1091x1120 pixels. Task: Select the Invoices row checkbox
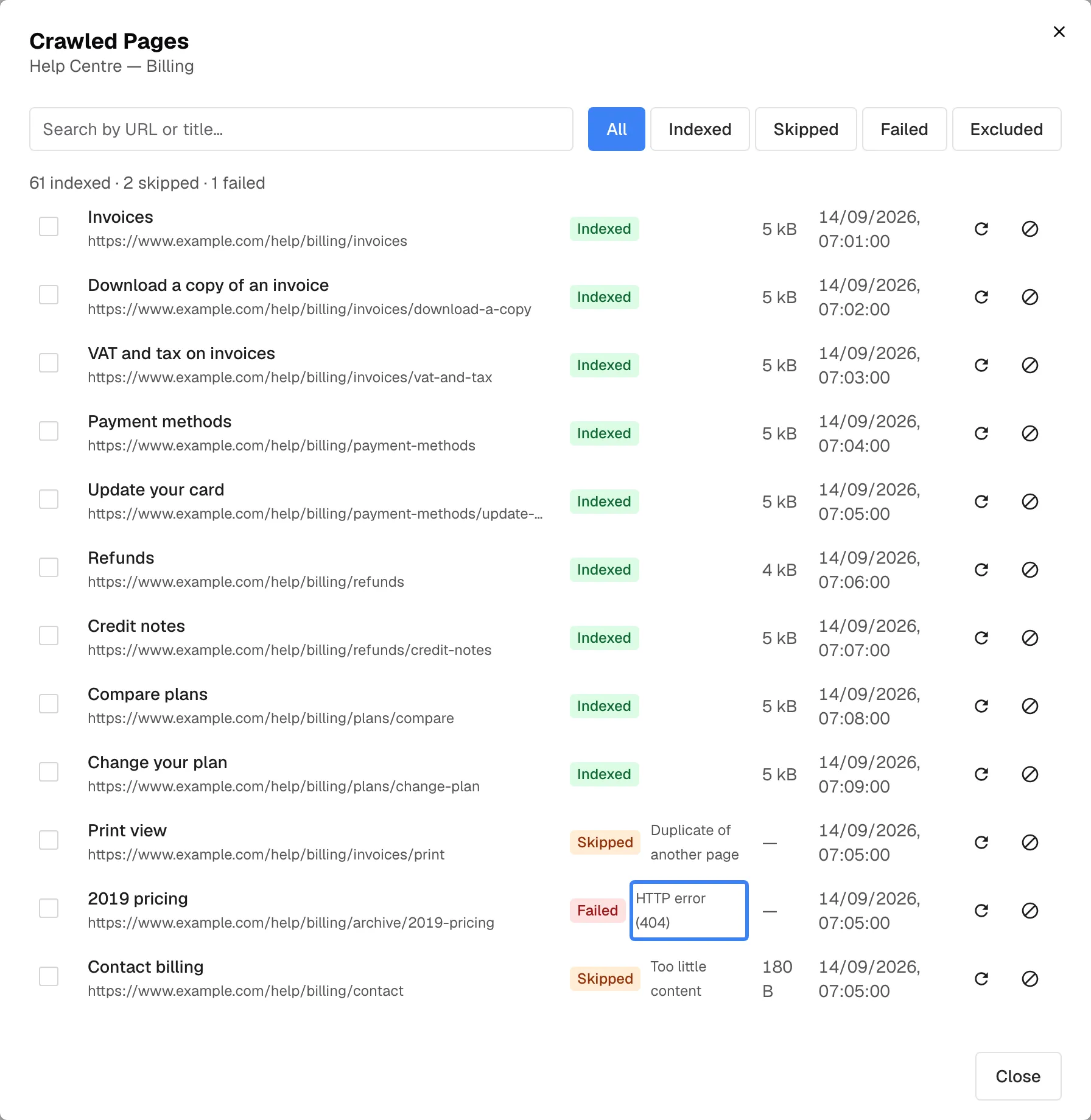coord(49,226)
